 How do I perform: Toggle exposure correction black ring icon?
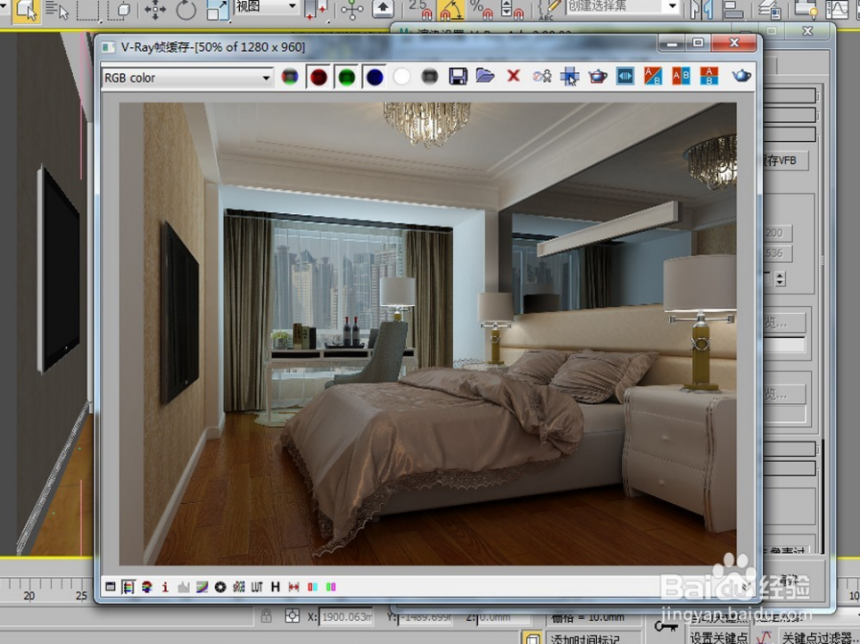coord(220,587)
